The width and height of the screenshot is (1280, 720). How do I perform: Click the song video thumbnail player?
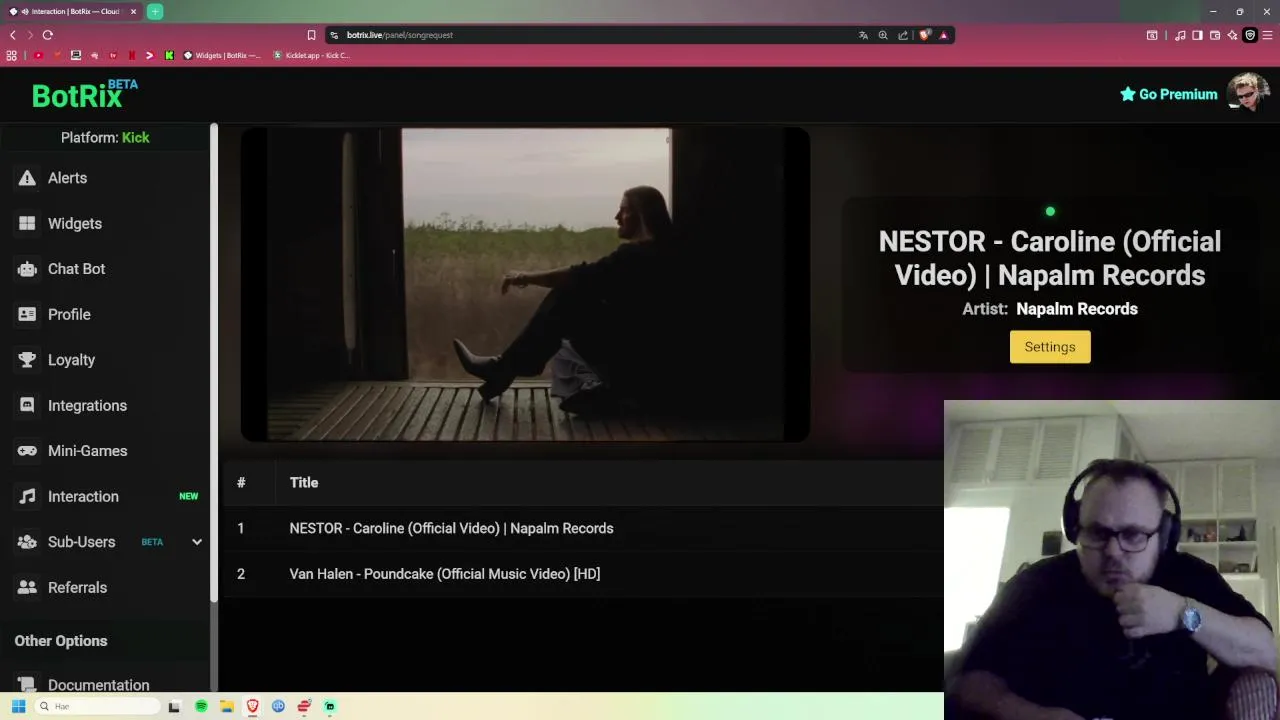pyautogui.click(x=525, y=284)
